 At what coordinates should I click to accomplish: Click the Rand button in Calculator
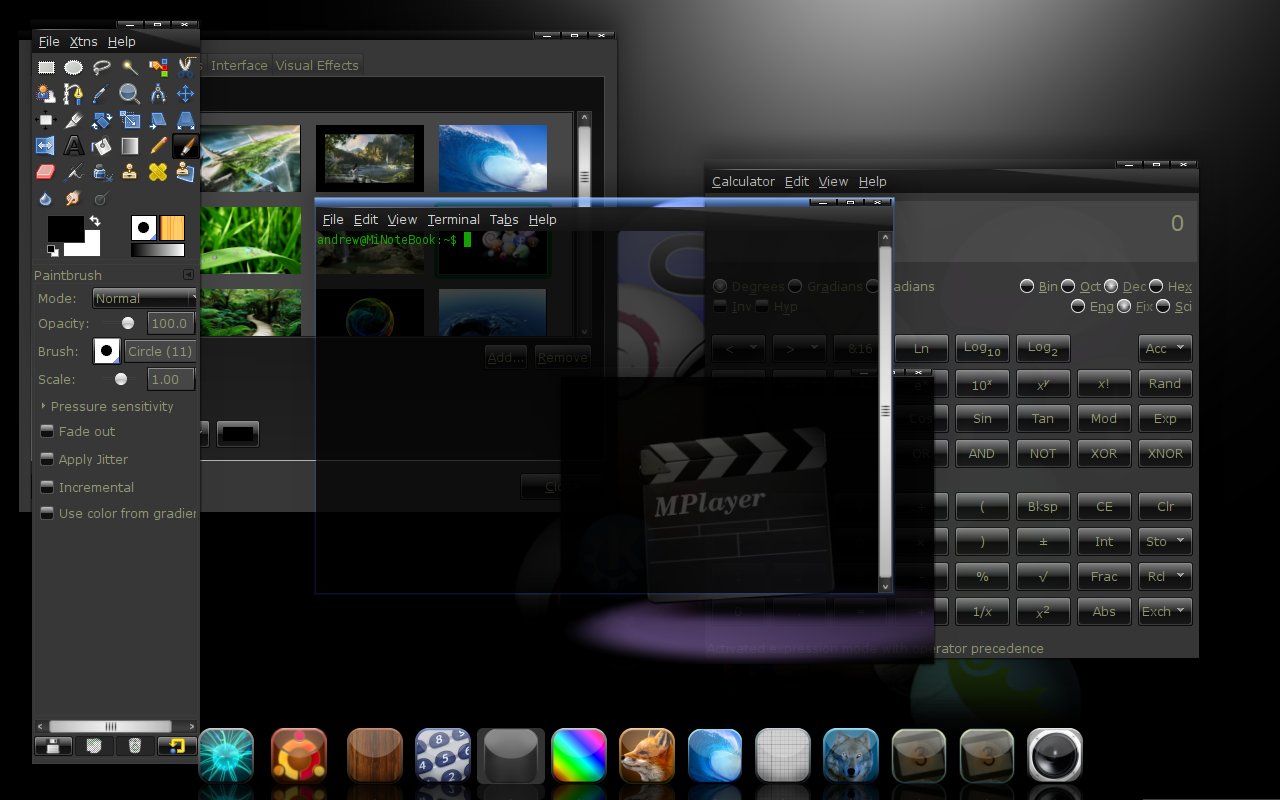coord(1165,383)
